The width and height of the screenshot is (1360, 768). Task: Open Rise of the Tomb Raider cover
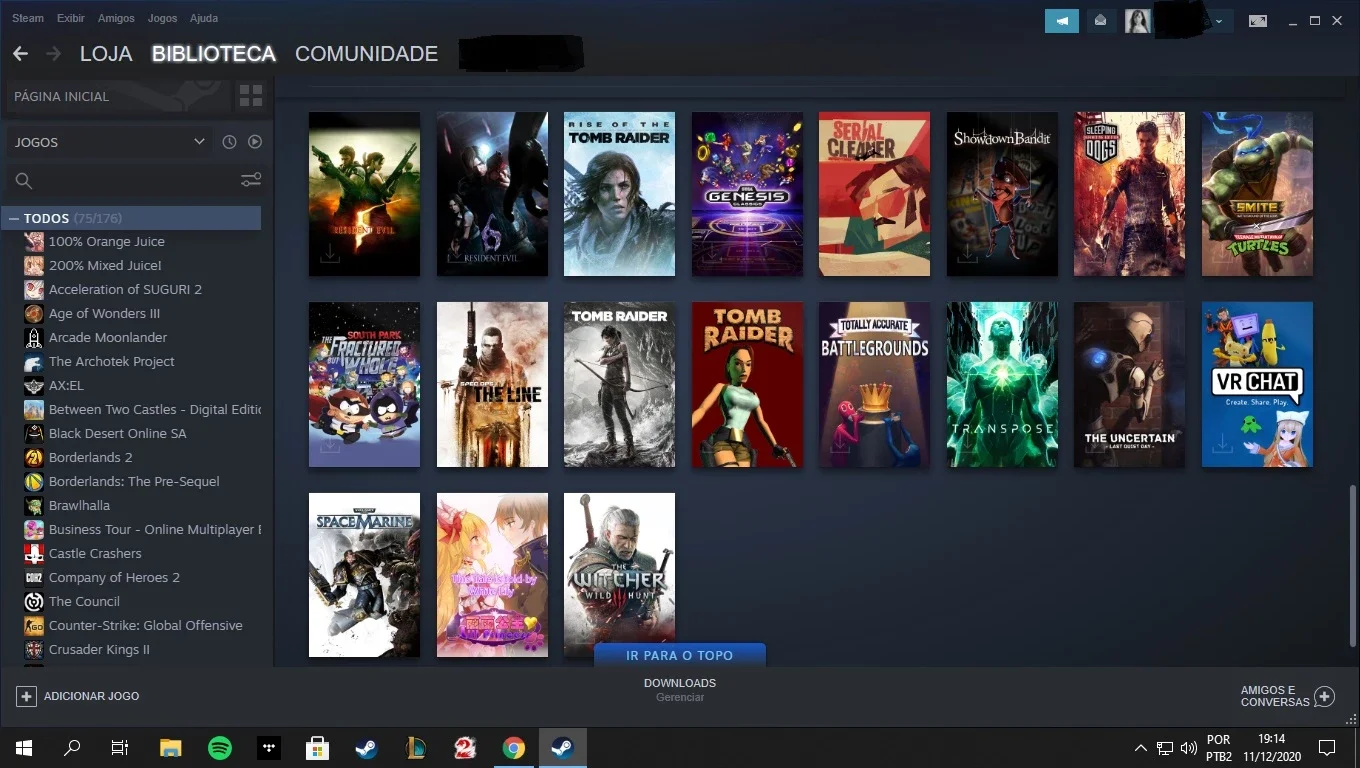click(619, 194)
